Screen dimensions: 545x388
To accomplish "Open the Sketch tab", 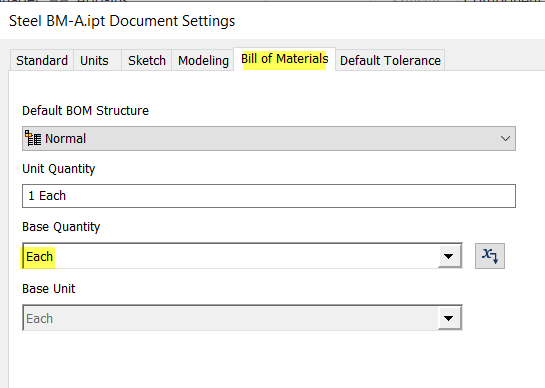I will 147,60.
